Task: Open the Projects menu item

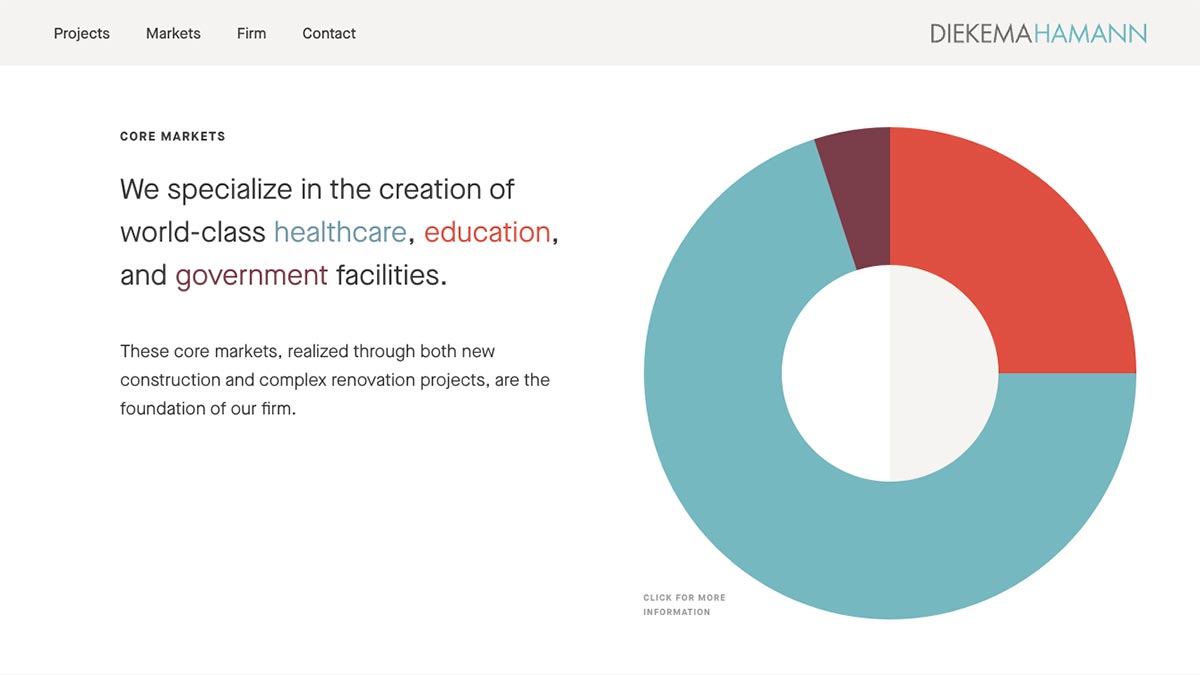Action: pos(82,33)
